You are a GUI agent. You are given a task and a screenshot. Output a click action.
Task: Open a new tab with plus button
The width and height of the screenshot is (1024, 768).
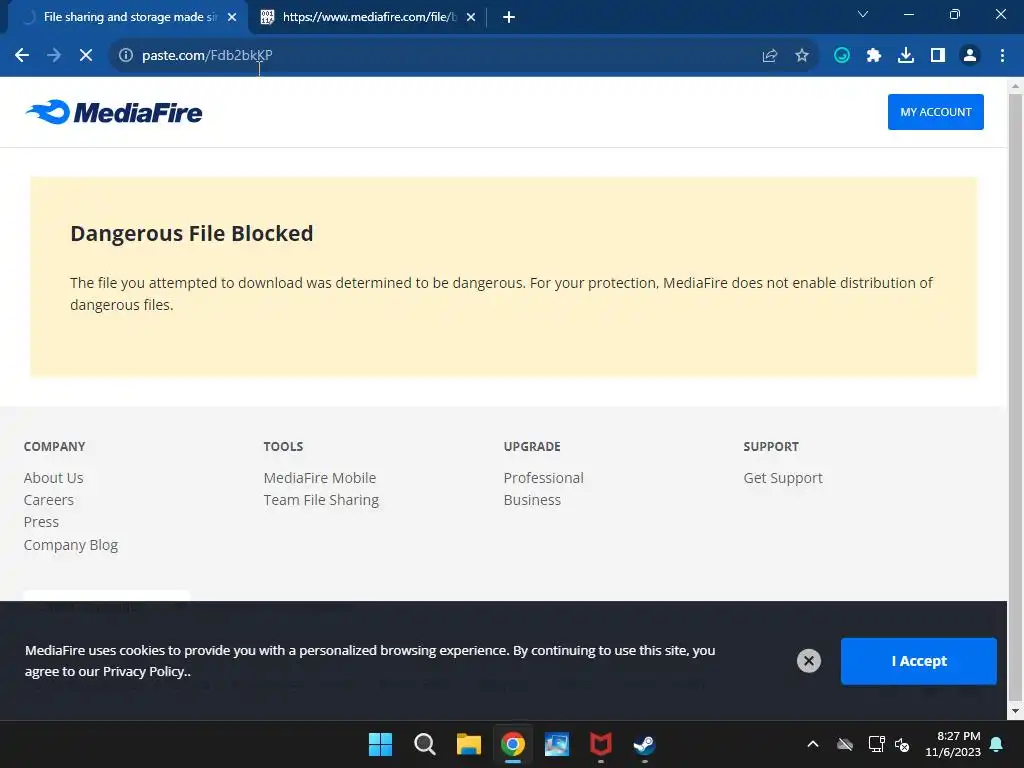[x=509, y=18]
